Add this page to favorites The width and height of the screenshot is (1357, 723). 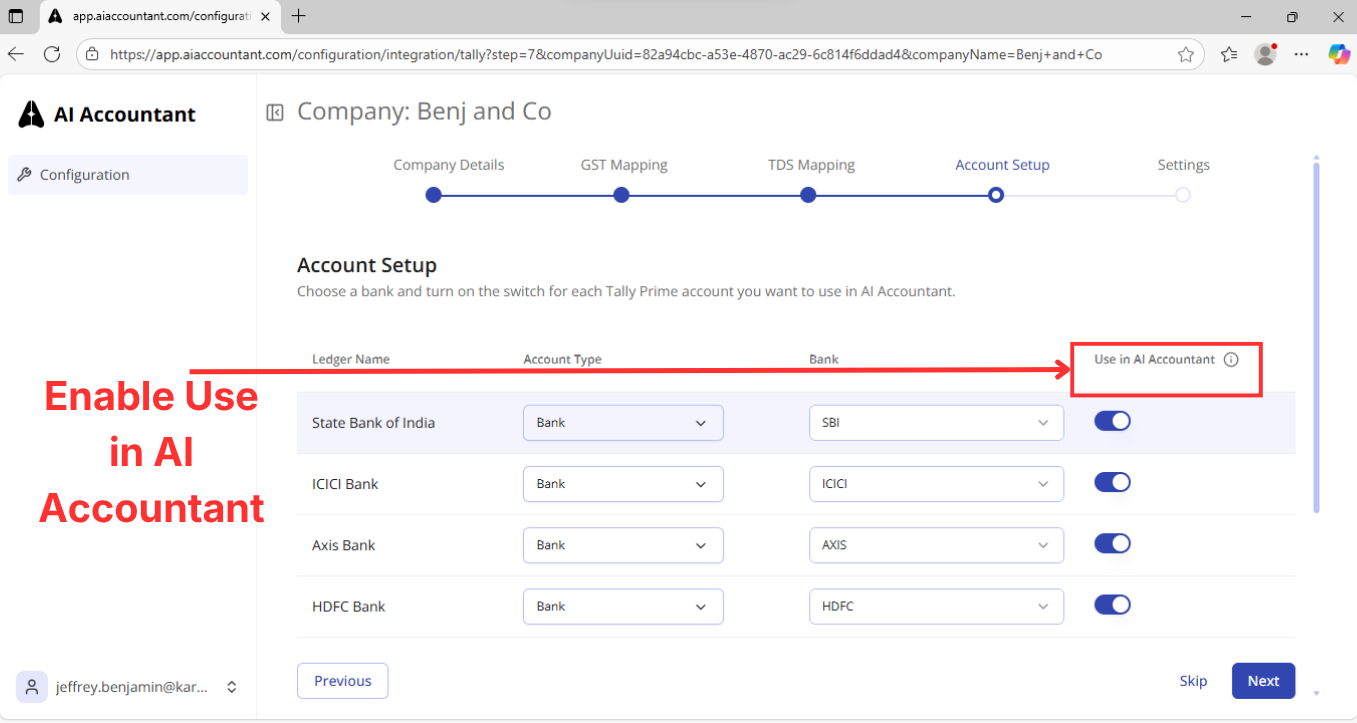tap(1186, 55)
